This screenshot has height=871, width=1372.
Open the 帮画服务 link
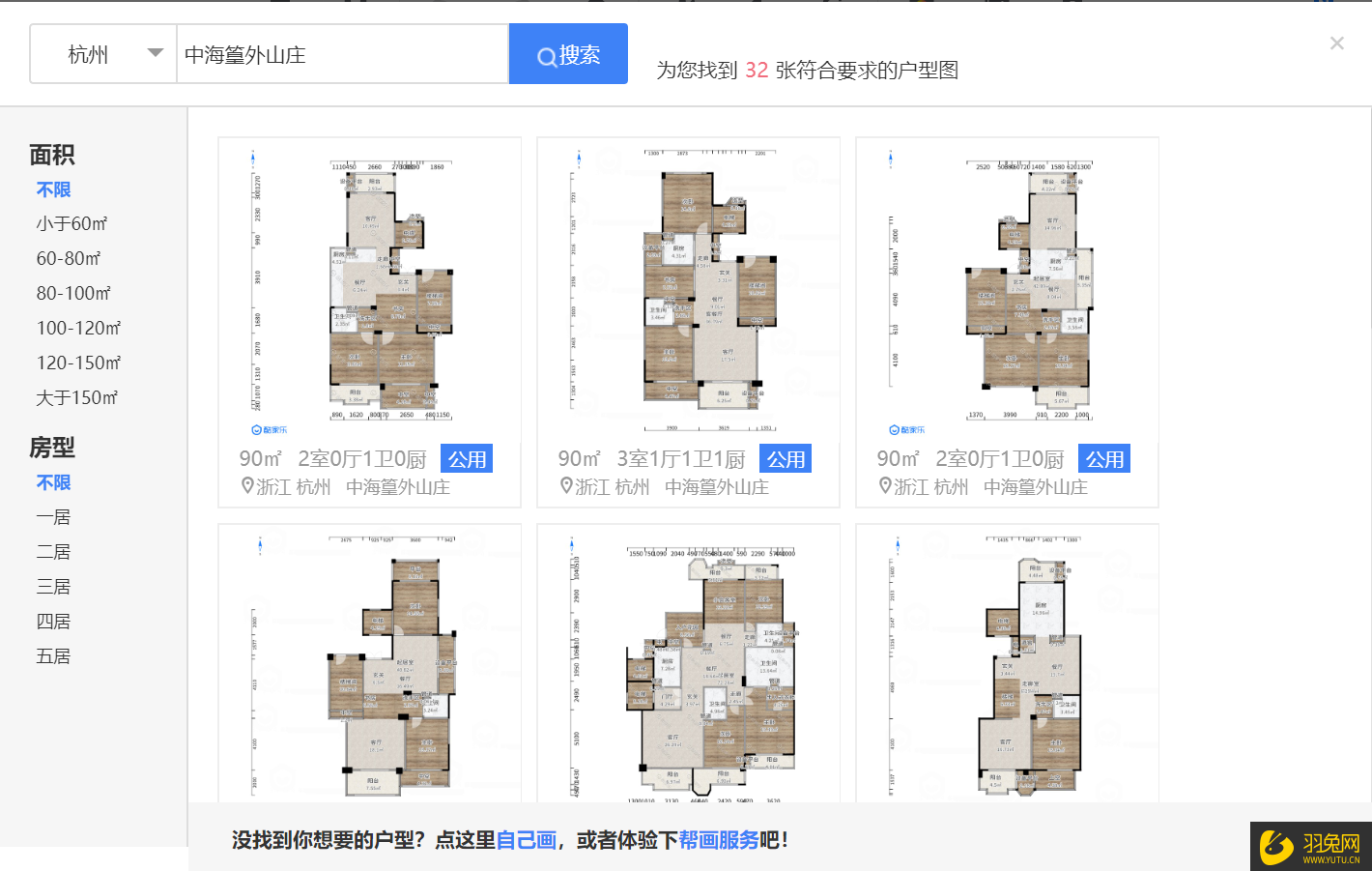pos(718,840)
